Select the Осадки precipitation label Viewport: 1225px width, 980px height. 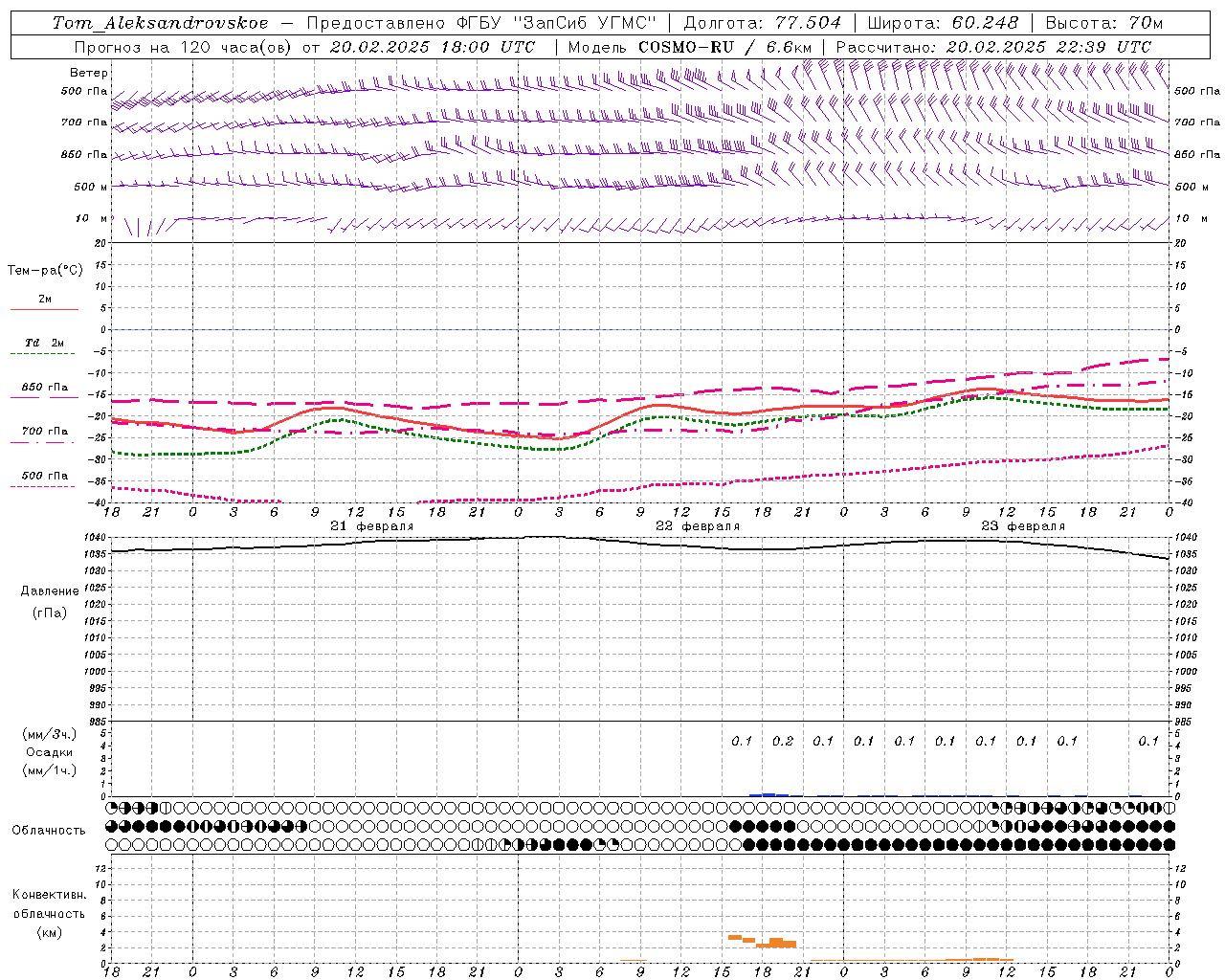tap(50, 752)
